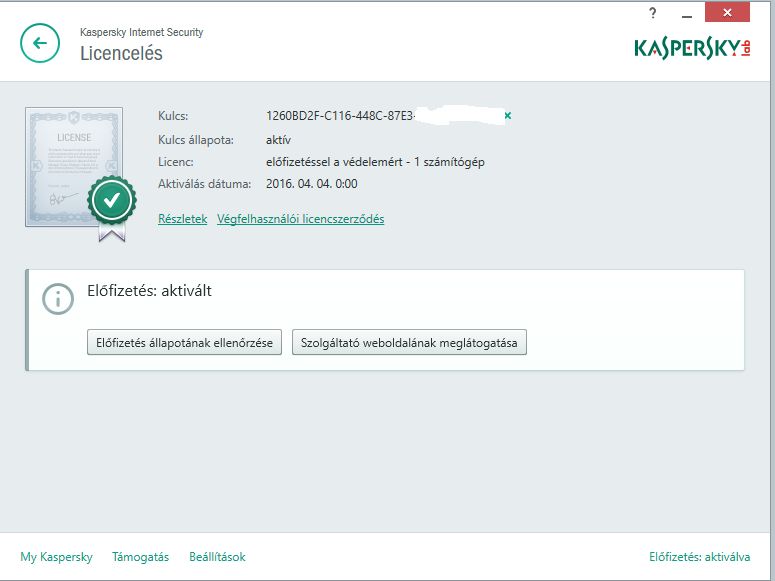The height and width of the screenshot is (581, 775).
Task: Click Előfizetés: aktiválva status link
Action: 699,557
